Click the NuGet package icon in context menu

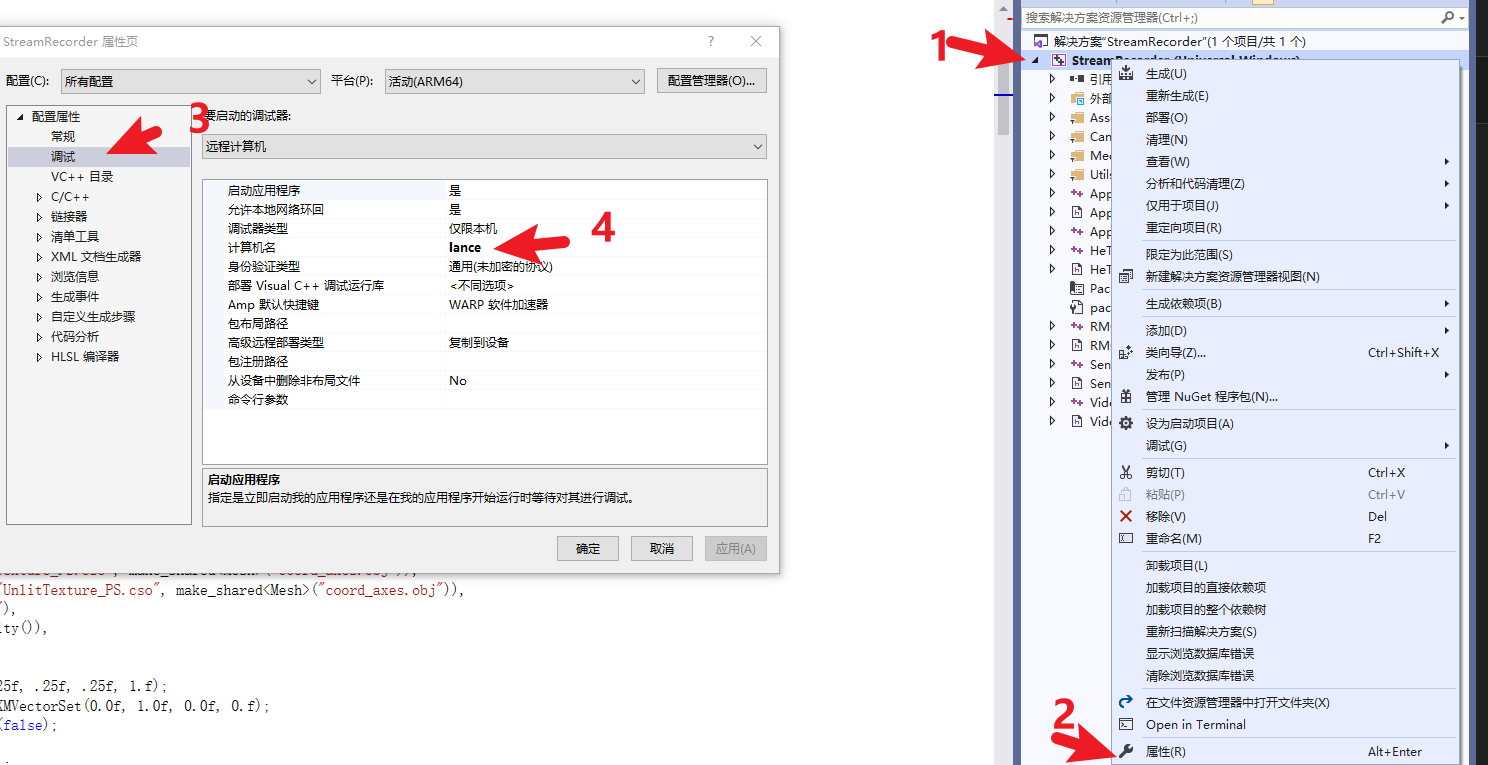pyautogui.click(x=1126, y=396)
